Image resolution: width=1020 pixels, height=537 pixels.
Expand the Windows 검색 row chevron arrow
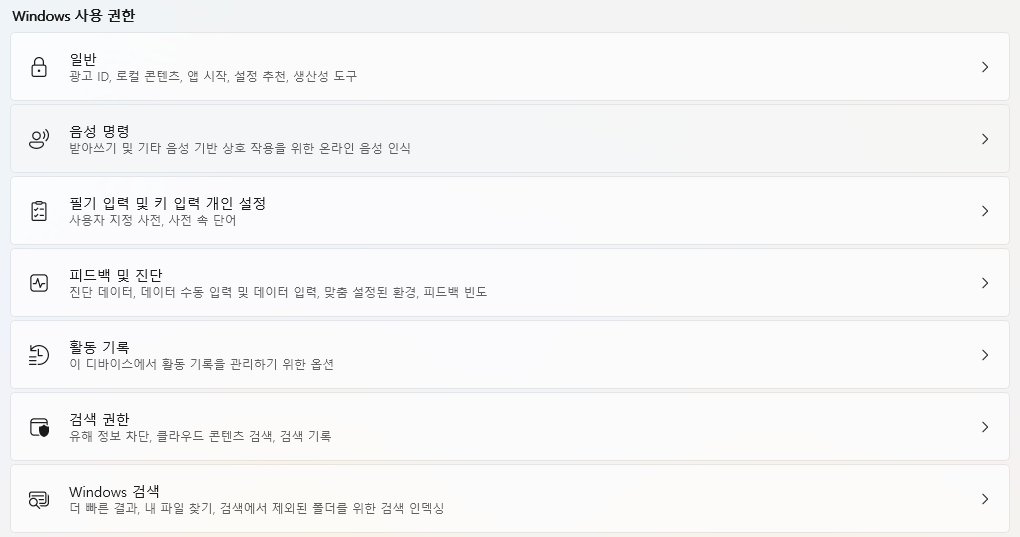point(985,499)
